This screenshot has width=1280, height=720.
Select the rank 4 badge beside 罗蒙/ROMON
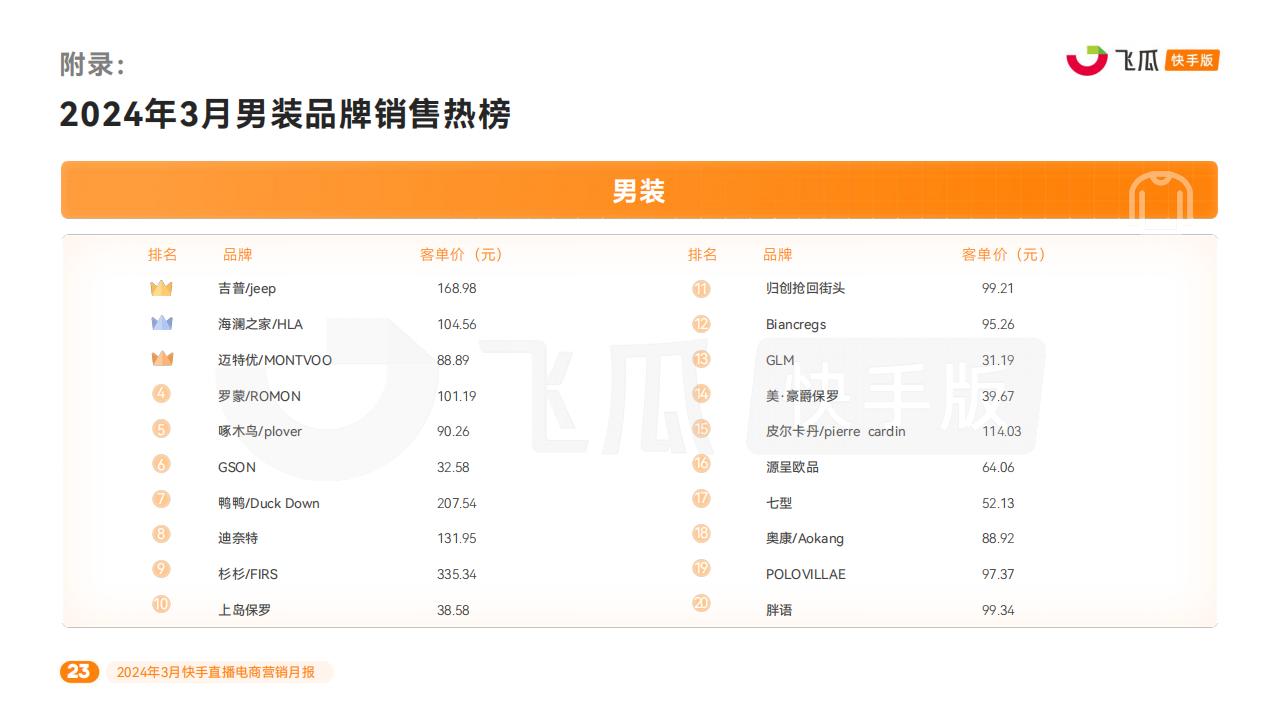point(161,394)
